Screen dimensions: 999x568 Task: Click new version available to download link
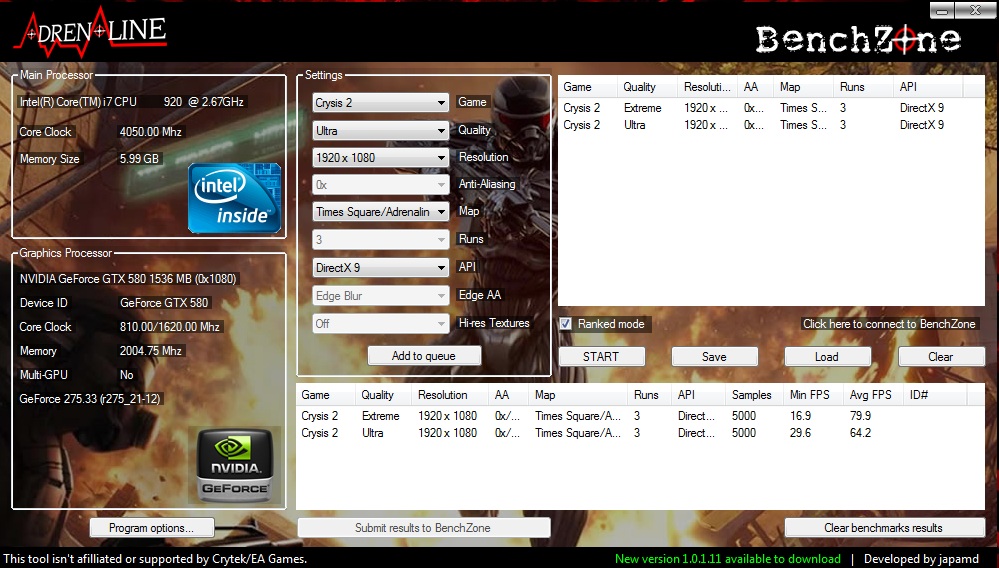coord(727,559)
